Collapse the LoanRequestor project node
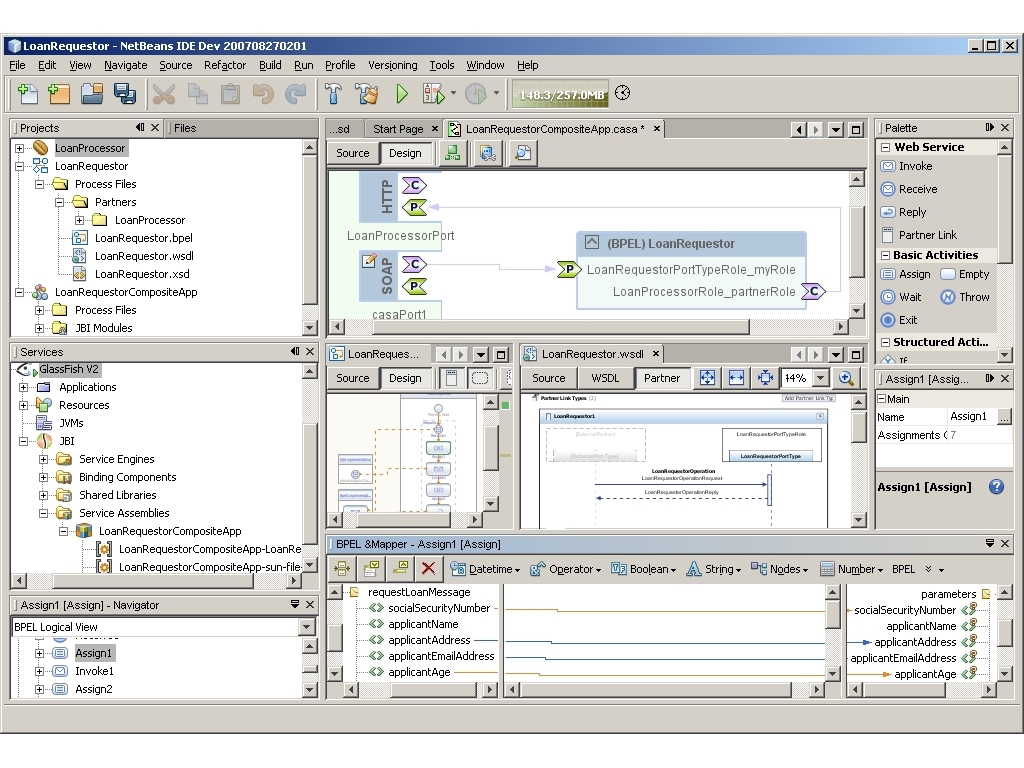The height and width of the screenshot is (768, 1024). (20, 167)
